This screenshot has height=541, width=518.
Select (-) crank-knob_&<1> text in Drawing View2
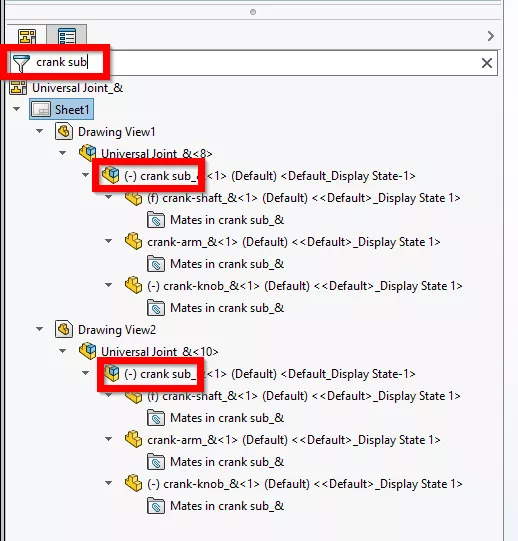[305, 484]
